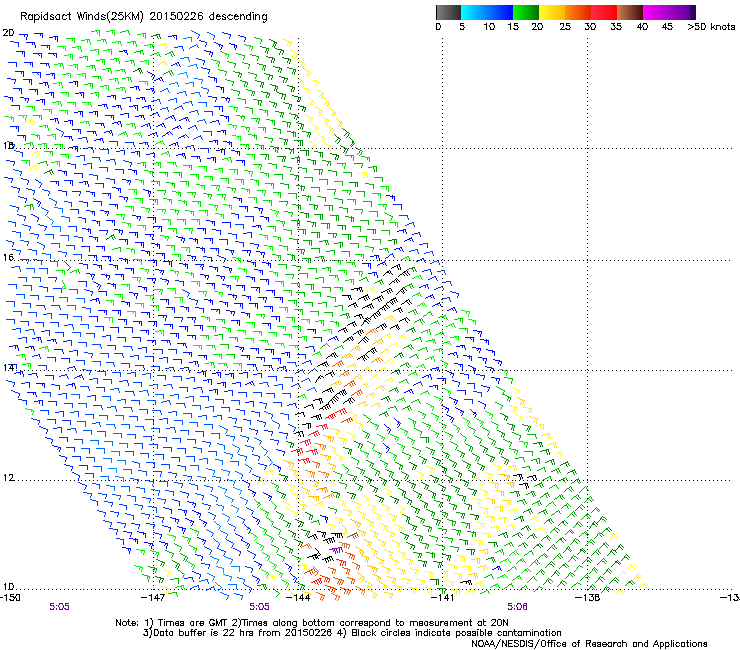Click the longitude label '-147'
The height and width of the screenshot is (650, 740).
[153, 598]
